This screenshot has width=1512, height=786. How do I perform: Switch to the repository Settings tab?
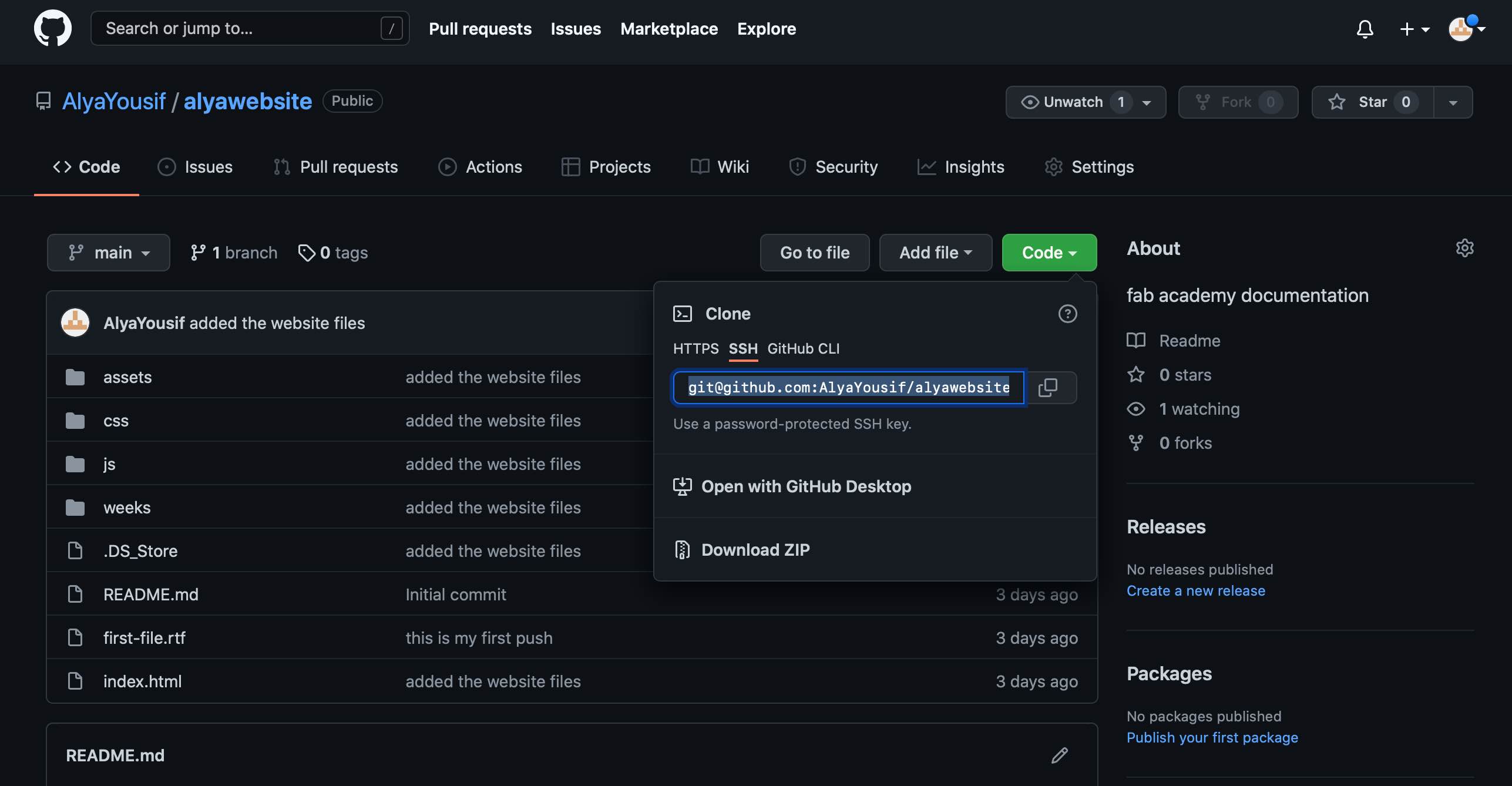pos(1089,167)
